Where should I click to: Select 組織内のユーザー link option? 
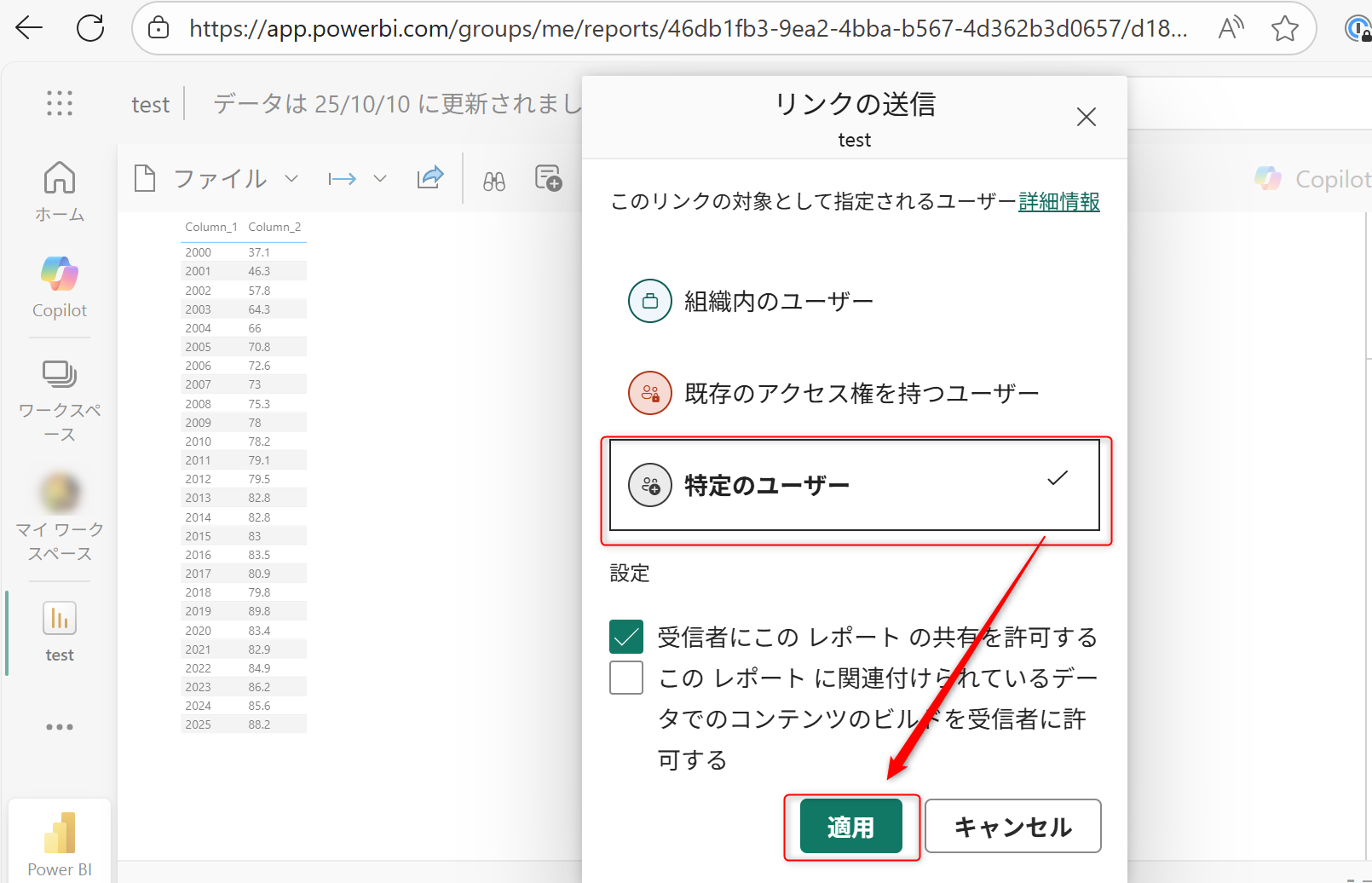pos(778,302)
